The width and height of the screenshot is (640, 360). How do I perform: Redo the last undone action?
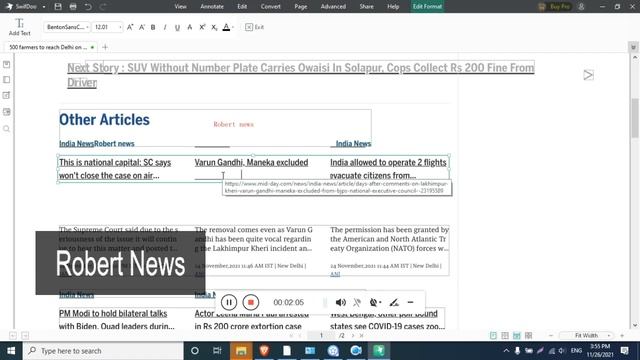(x=103, y=7)
